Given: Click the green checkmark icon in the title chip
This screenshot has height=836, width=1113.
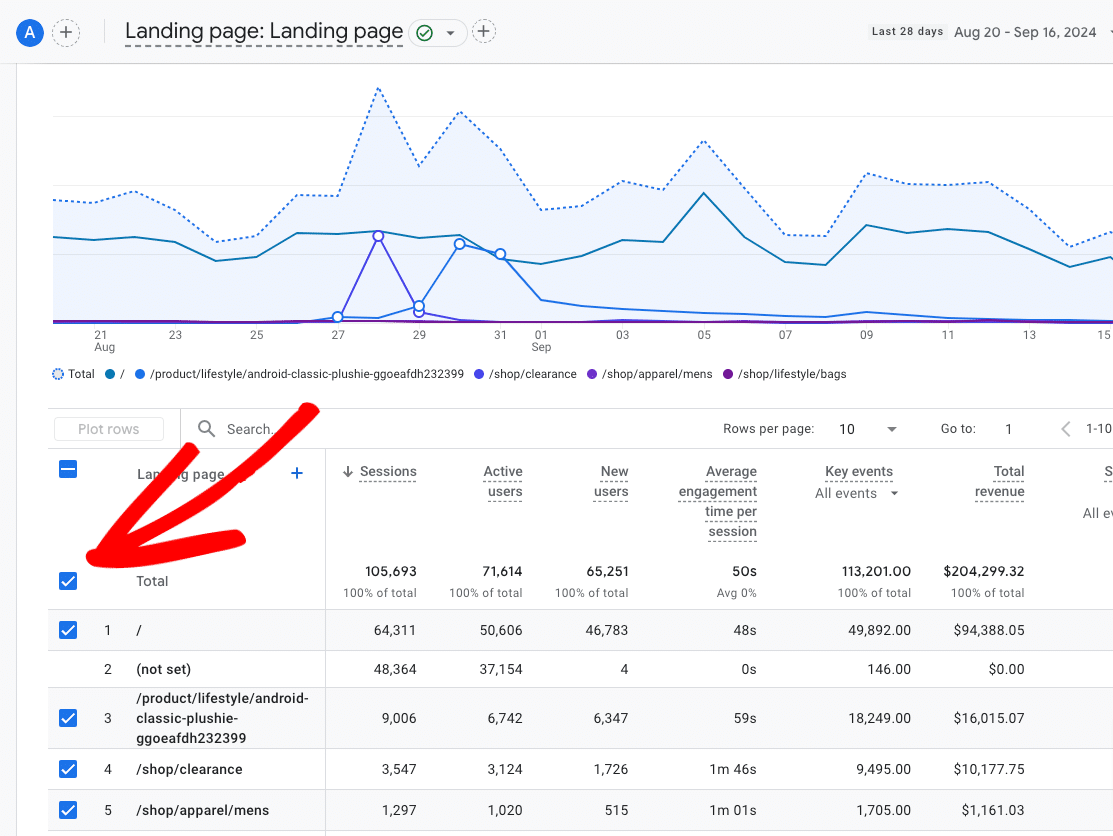Looking at the screenshot, I should (424, 31).
